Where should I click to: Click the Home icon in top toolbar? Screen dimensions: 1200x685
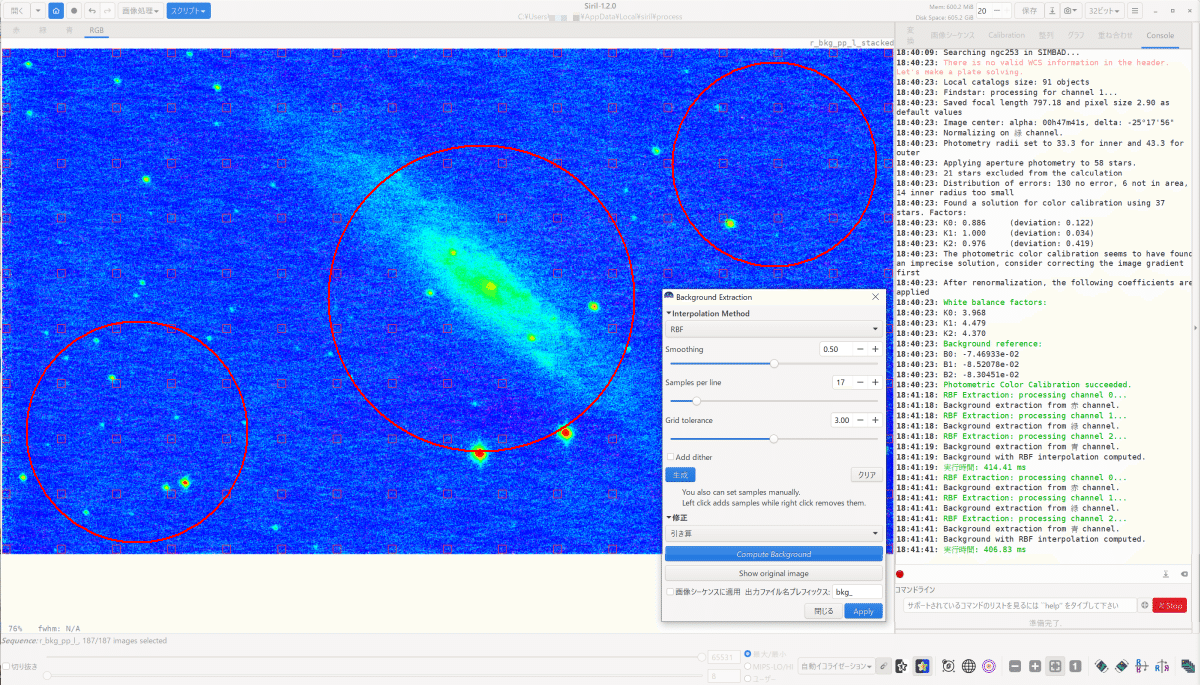[x=56, y=10]
